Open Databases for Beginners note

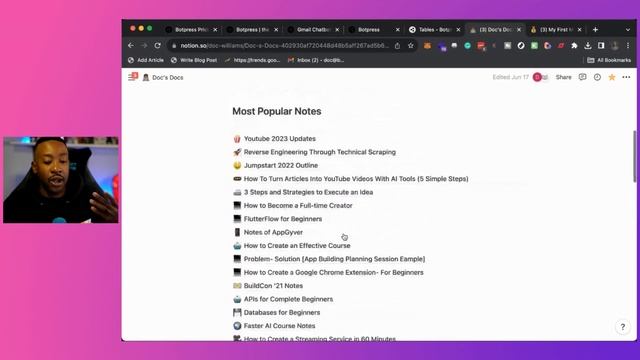coord(282,312)
